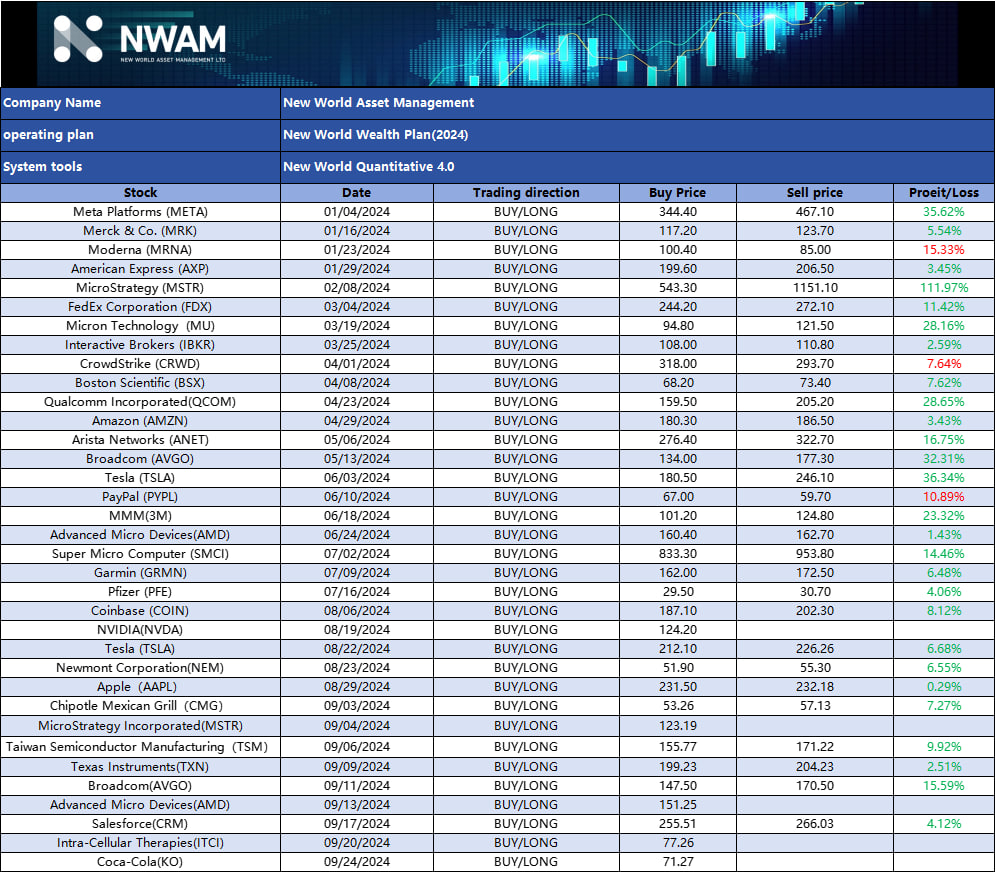This screenshot has width=995, height=872.
Task: Select the 'Interactive Brokers (IBKR)' cell
Action: 140,345
